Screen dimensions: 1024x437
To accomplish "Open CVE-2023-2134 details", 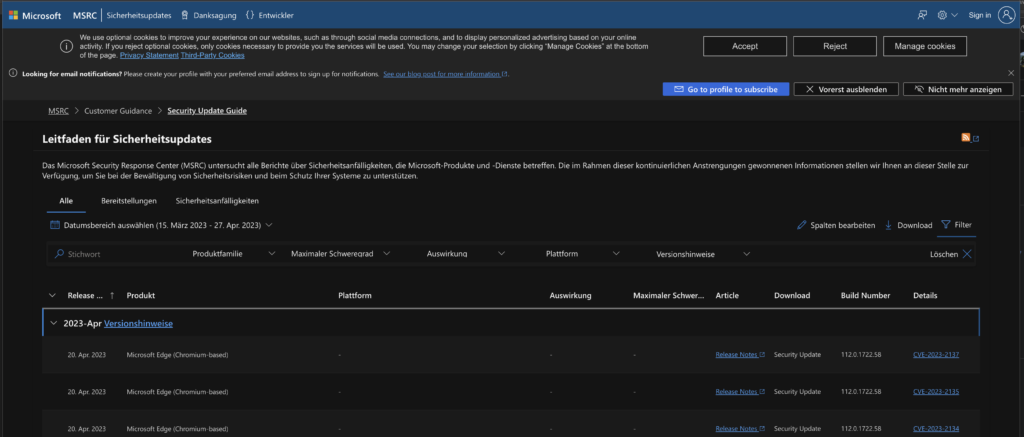I will [x=936, y=429].
